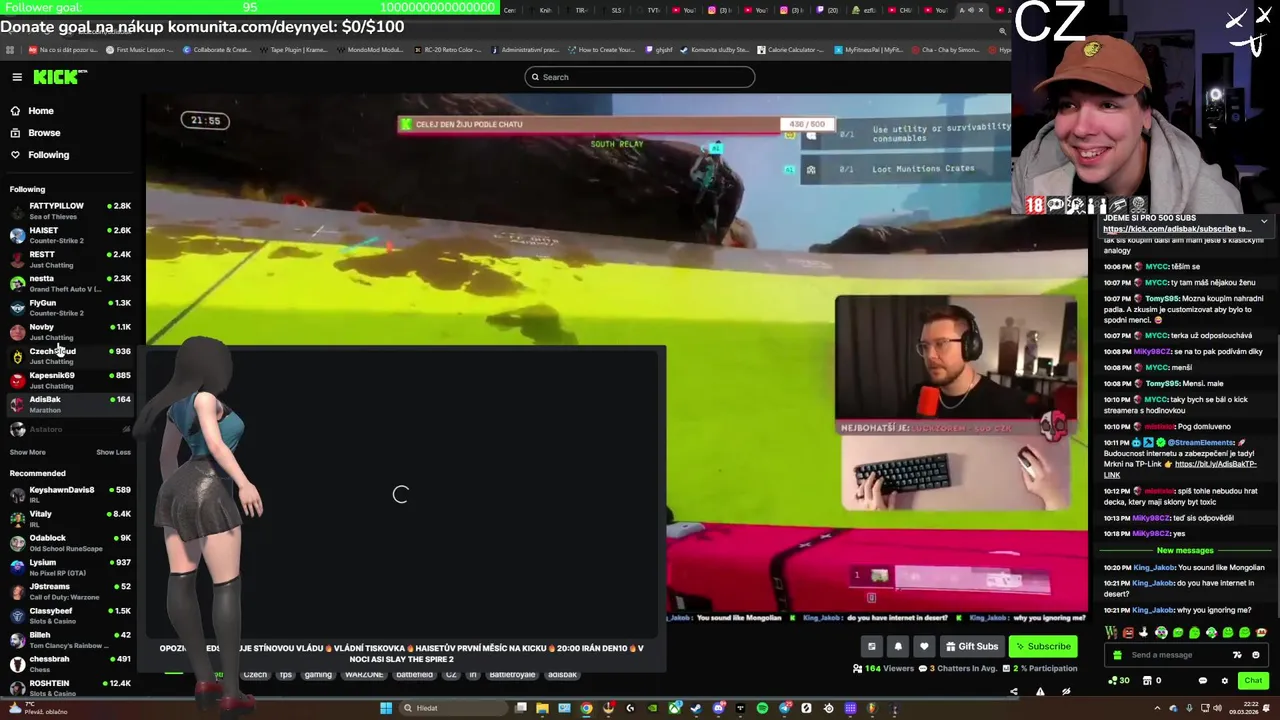The image size is (1280, 720).
Task: Open the Following page in sidebar
Action: pyautogui.click(x=48, y=155)
